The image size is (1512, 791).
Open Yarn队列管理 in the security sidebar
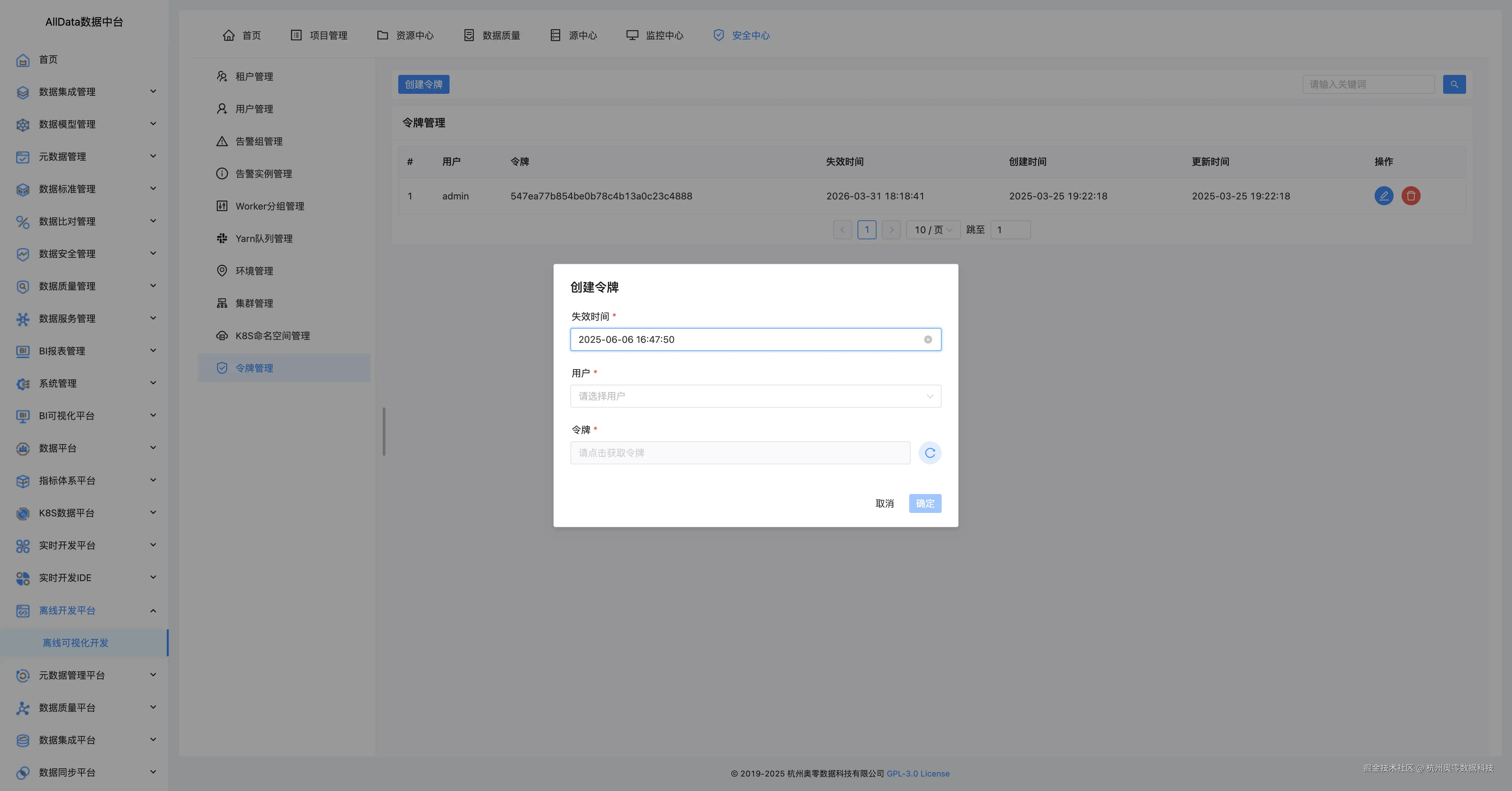(x=264, y=239)
